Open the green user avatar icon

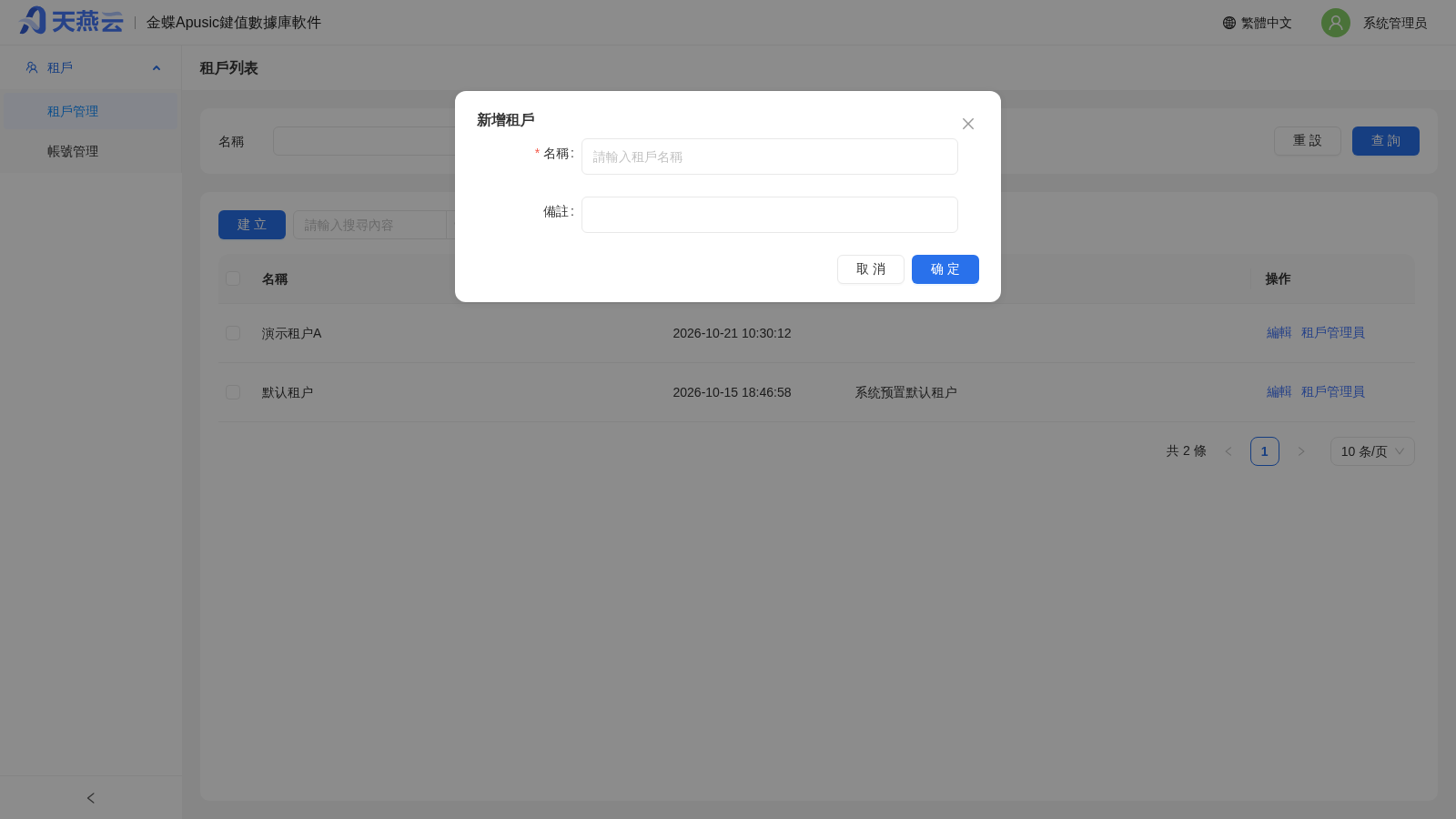click(1336, 23)
